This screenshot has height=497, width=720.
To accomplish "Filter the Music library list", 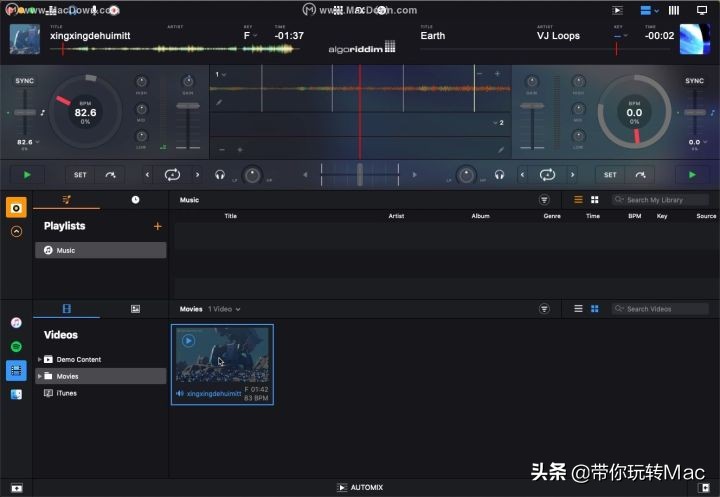I will tap(544, 199).
